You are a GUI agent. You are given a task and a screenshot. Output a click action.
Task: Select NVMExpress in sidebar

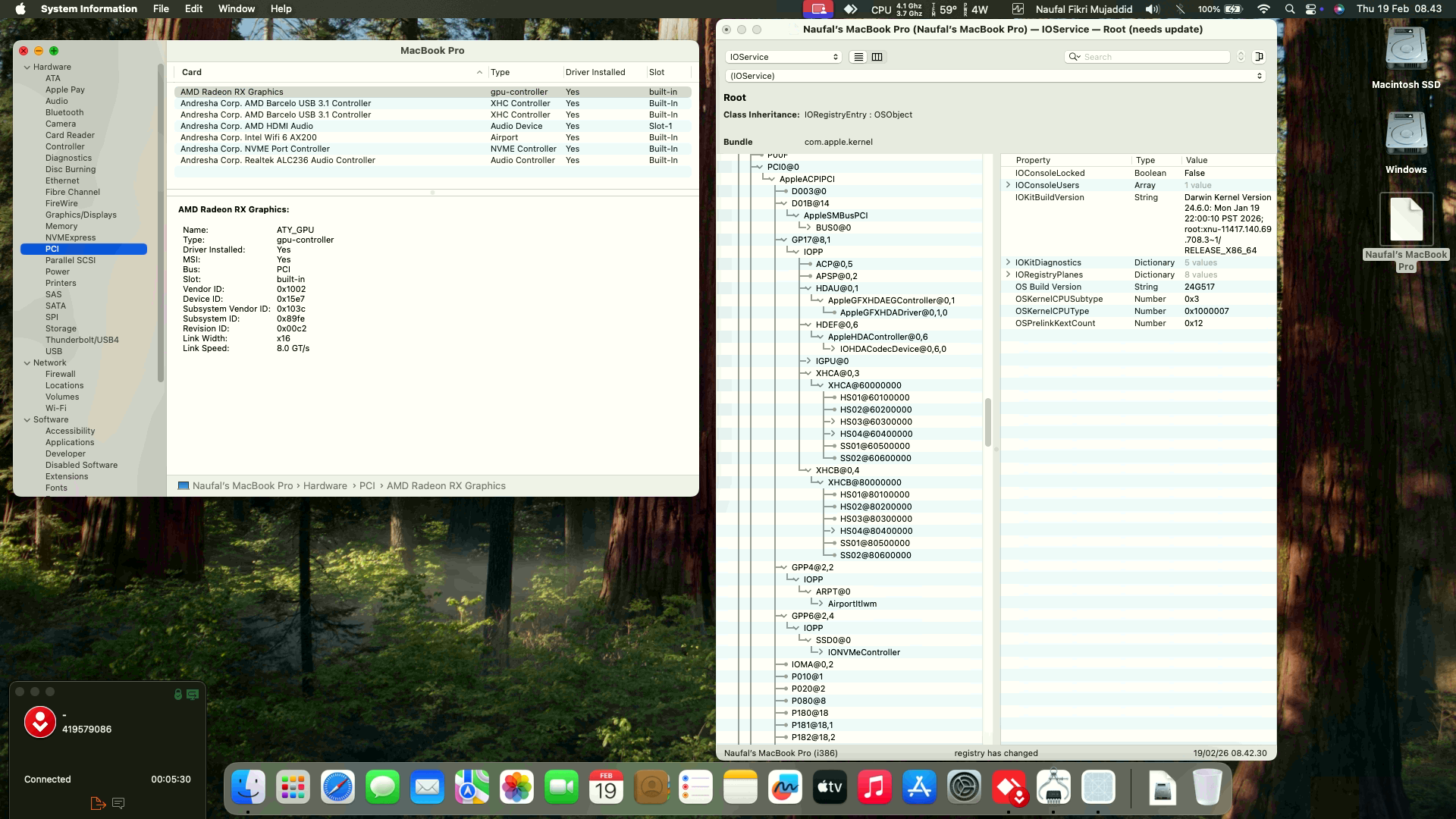71,237
